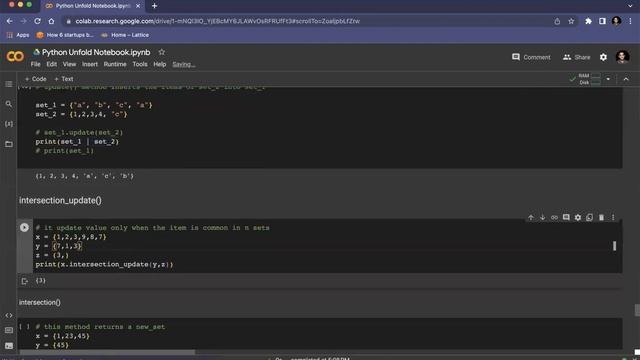Bookmark this page star icon
Screen dimensions: 640x360
[571, 21]
